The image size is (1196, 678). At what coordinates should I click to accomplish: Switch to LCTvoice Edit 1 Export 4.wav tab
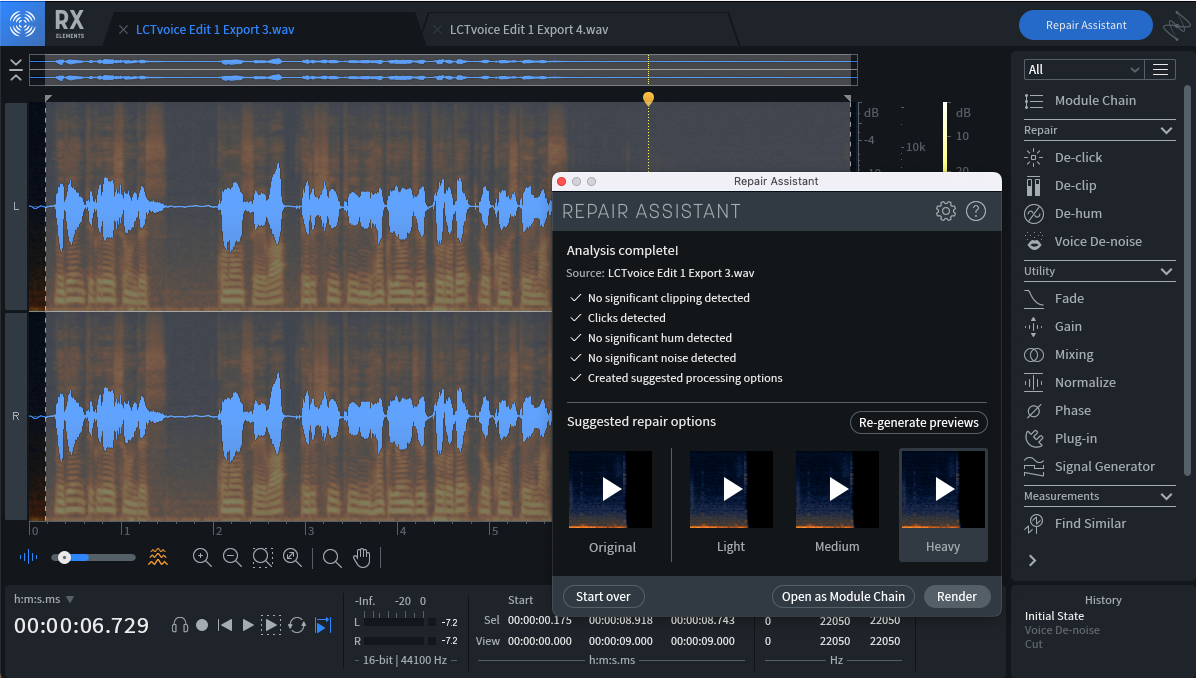coord(529,30)
